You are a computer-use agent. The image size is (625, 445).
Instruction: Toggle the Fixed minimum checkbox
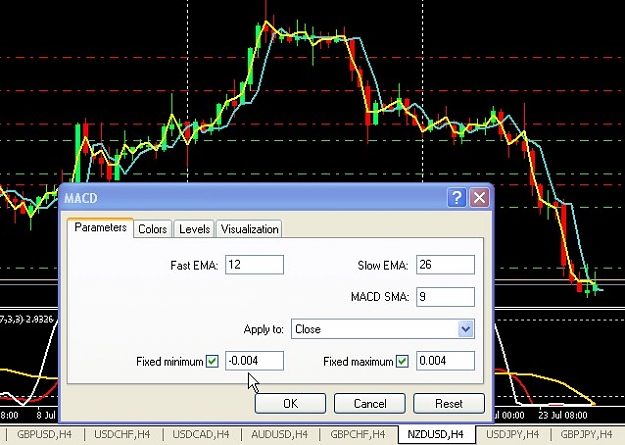coord(212,362)
